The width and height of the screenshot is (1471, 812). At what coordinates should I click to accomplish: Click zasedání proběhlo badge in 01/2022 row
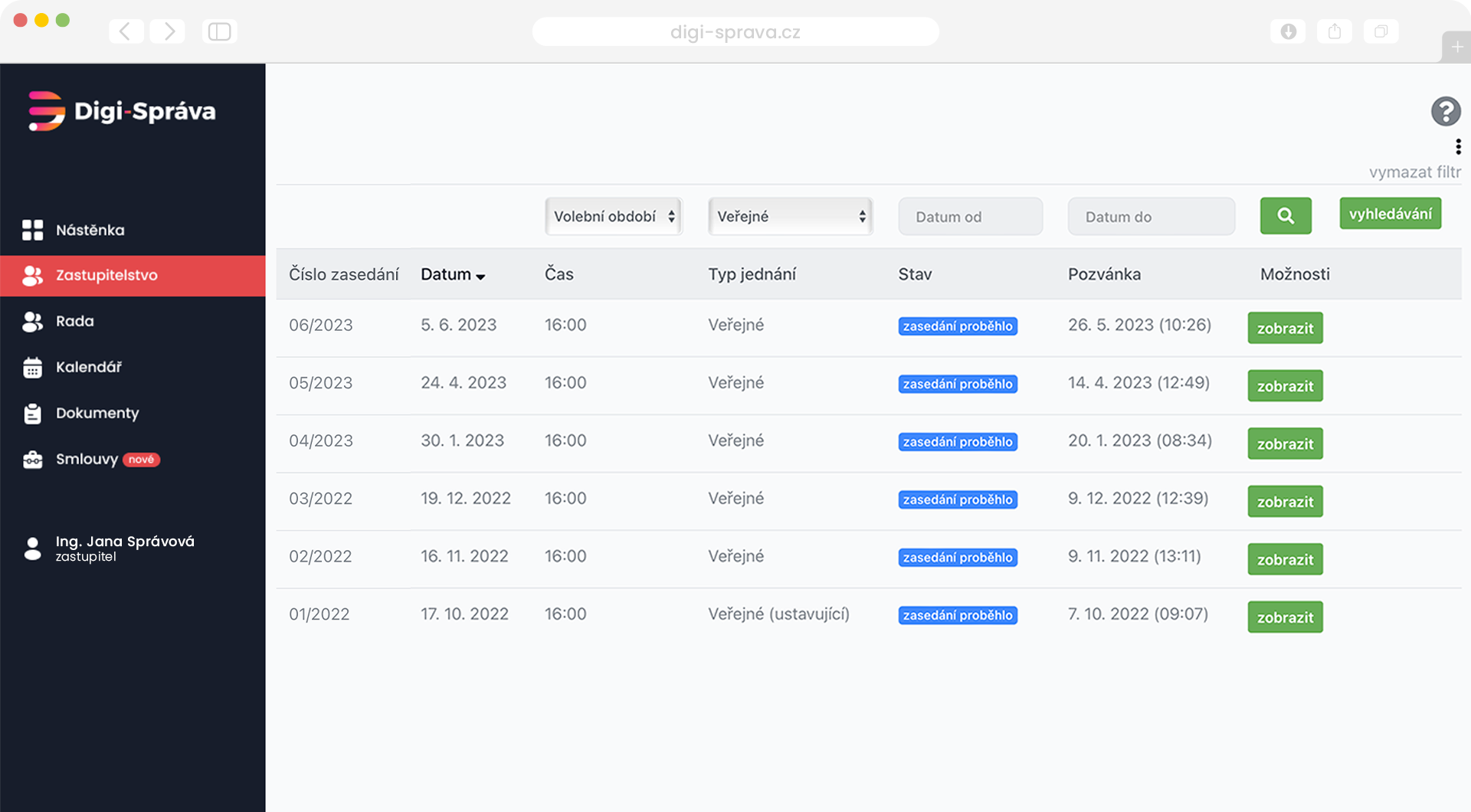click(958, 615)
